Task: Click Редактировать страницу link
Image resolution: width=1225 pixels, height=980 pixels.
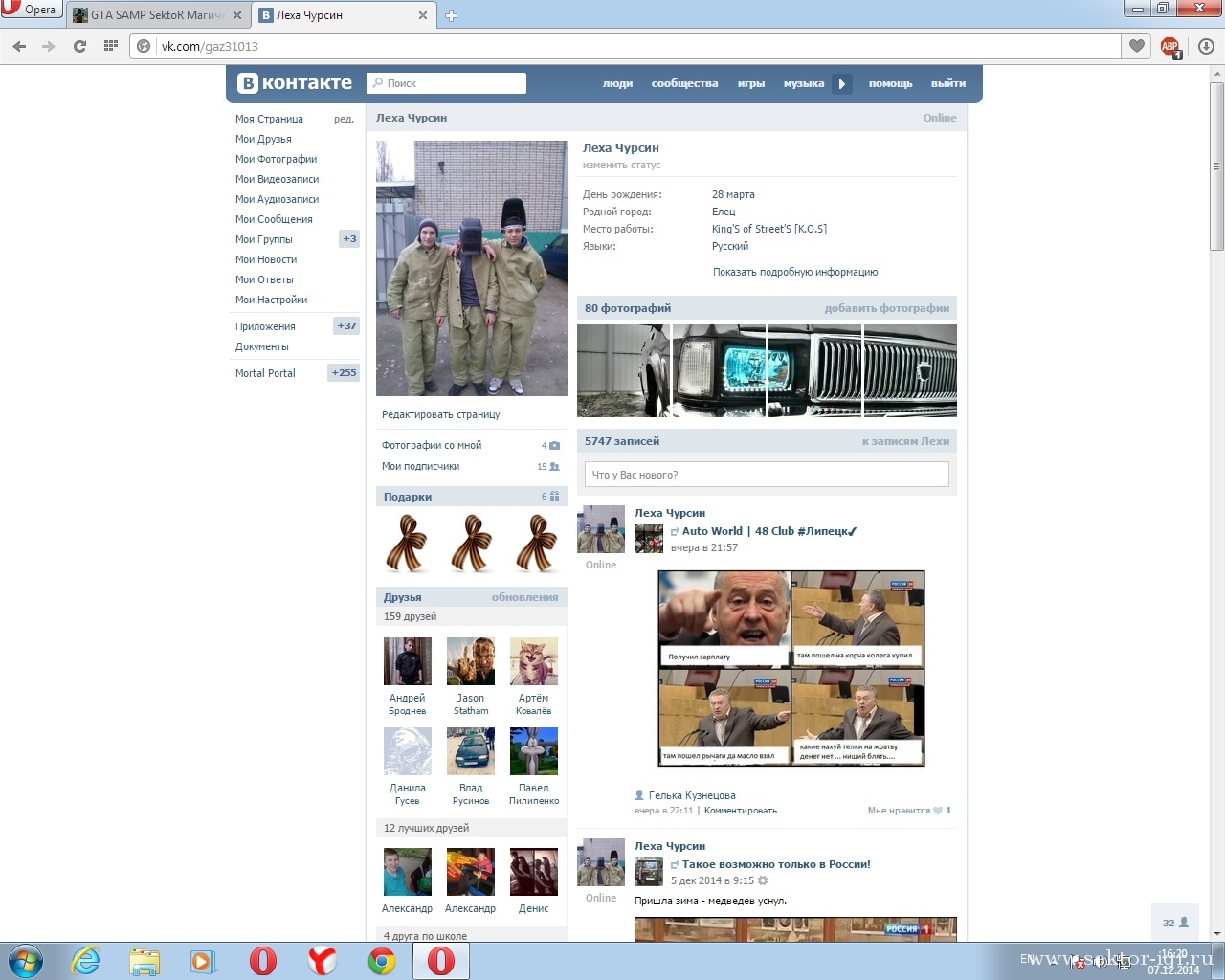Action: 440,414
